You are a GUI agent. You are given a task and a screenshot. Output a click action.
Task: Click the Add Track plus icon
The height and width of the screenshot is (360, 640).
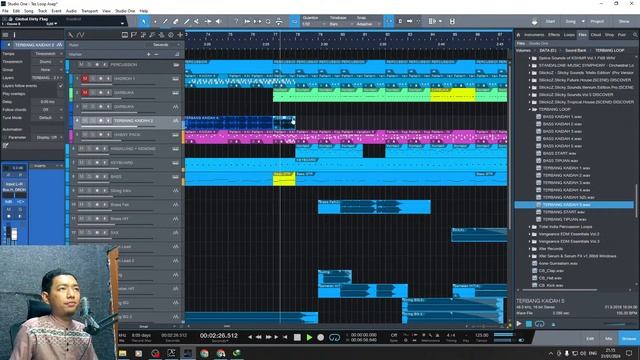(x=180, y=35)
